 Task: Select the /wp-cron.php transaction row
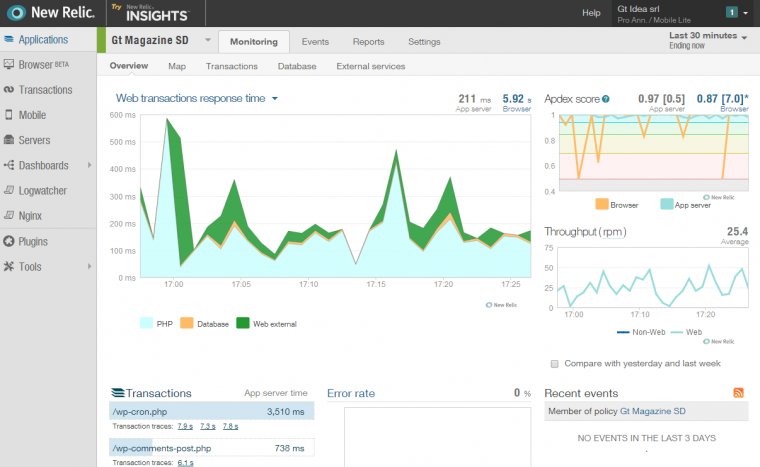coord(212,411)
